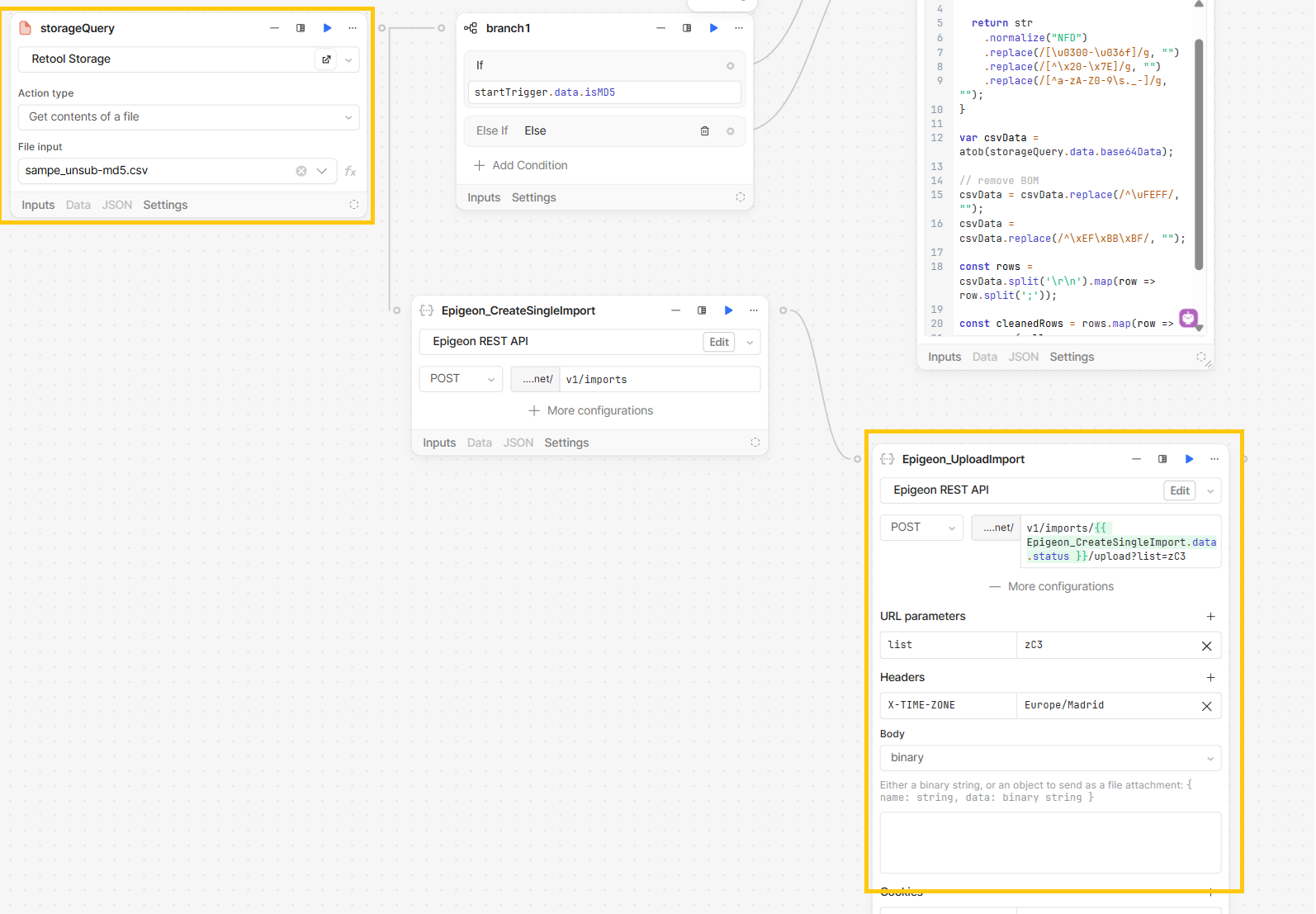
Task: Open branch1 more options menu
Action: pos(739,28)
